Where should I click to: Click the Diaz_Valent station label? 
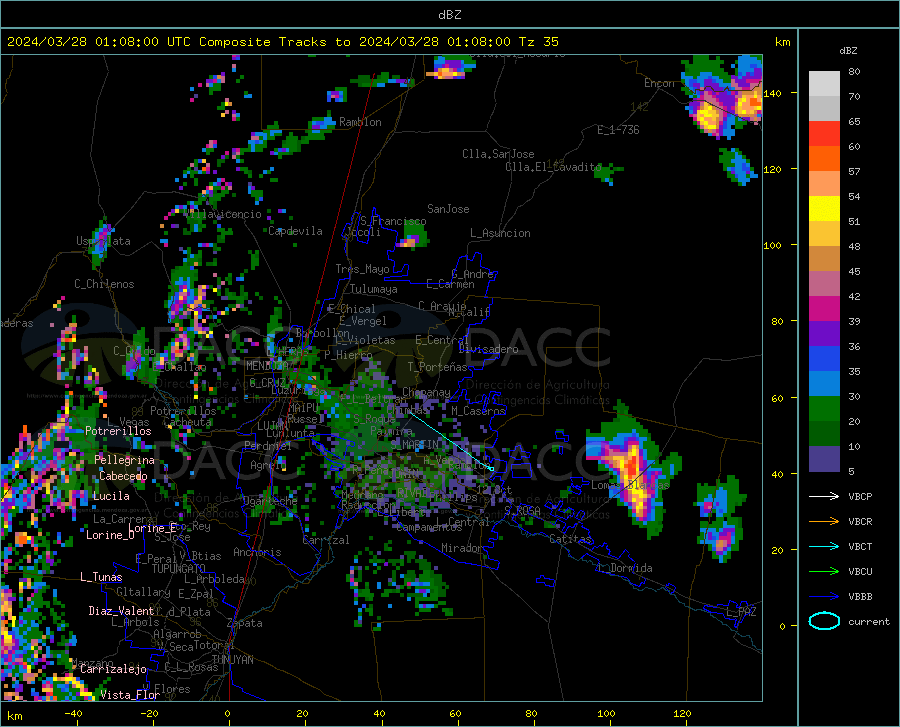[x=121, y=611]
